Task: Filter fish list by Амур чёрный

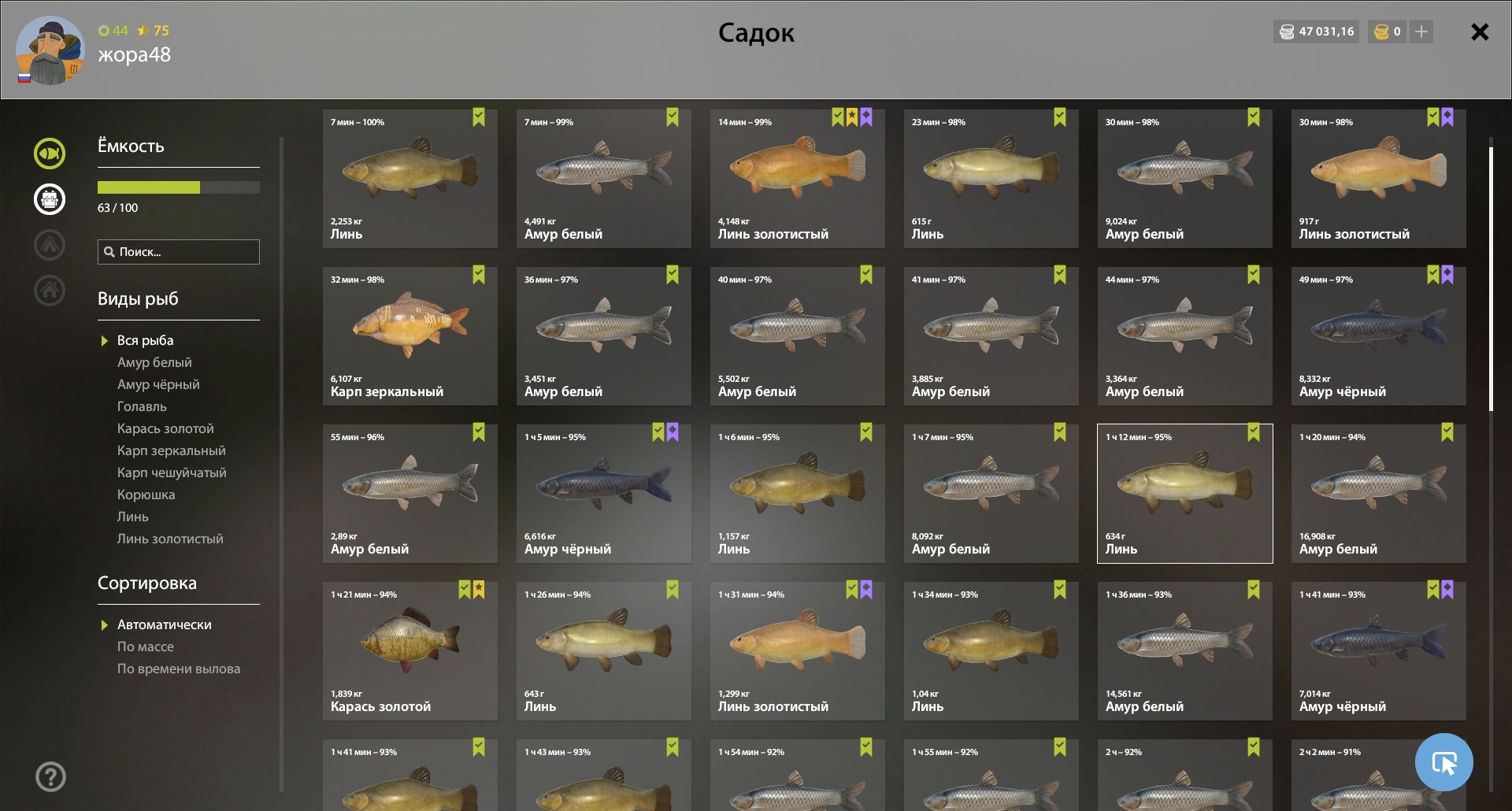Action: coord(158,384)
